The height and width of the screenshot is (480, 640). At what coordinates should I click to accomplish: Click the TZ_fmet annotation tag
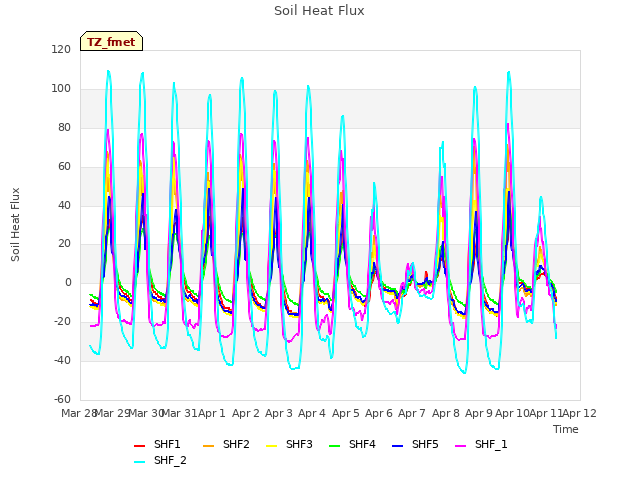point(111,42)
